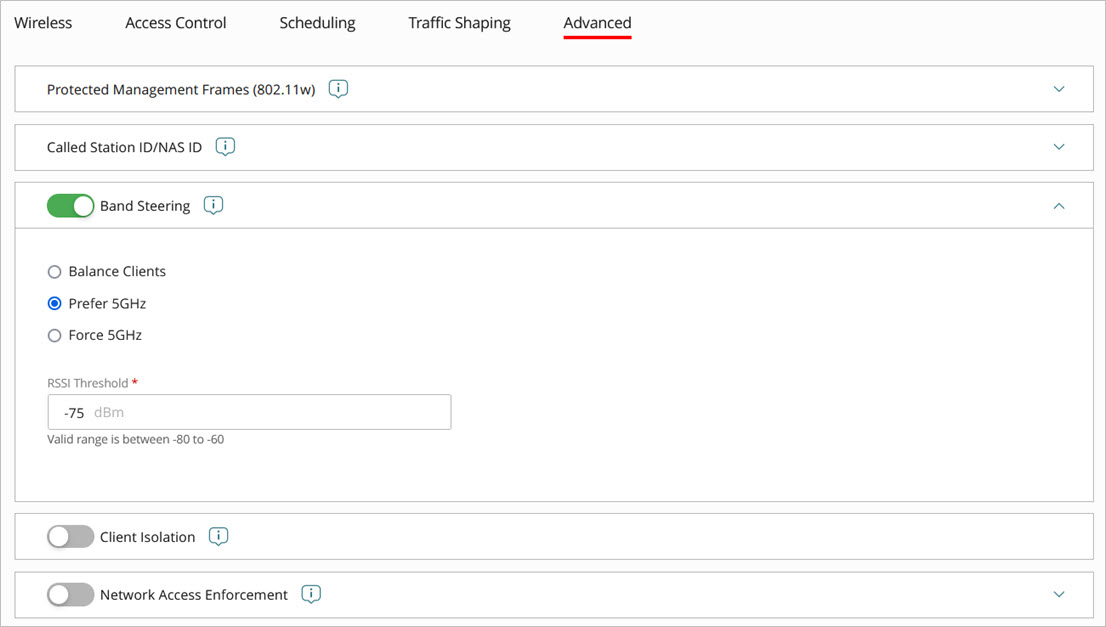
Task: Click the Called Station ID/NAS ID info icon
Action: point(225,146)
